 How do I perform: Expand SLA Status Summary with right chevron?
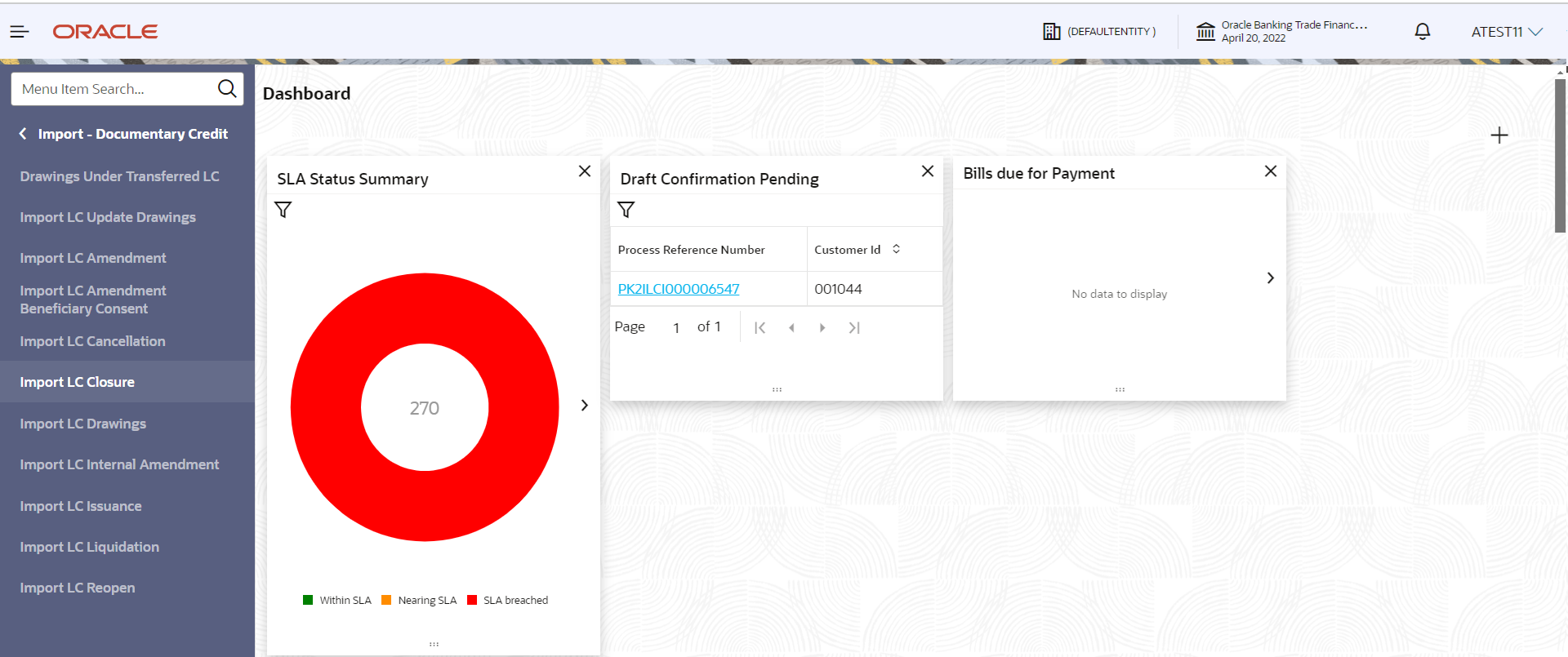pos(585,406)
